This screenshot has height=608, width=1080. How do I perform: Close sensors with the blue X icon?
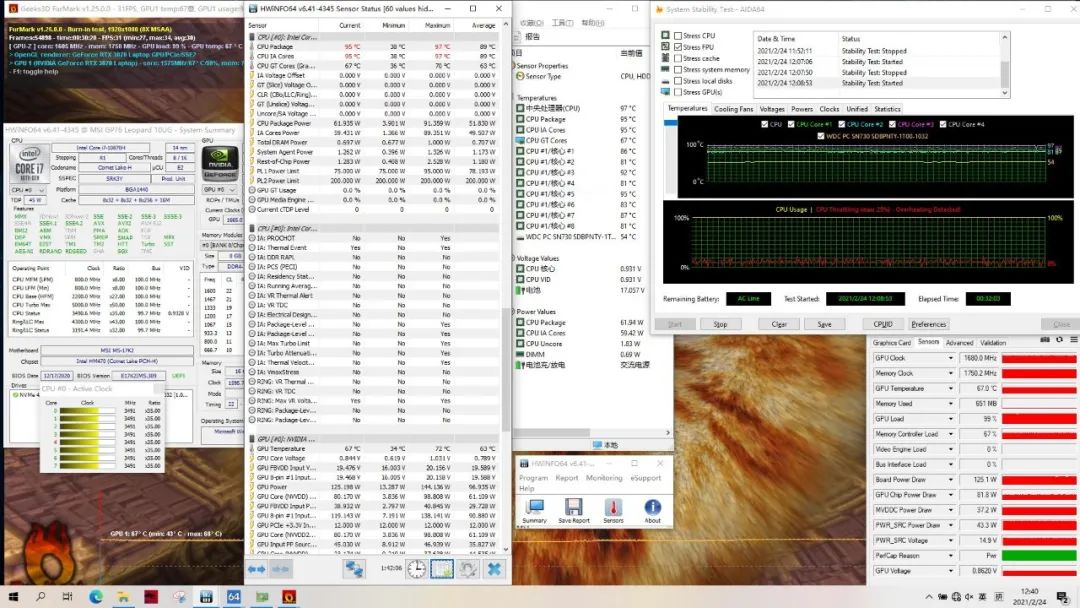[x=493, y=569]
